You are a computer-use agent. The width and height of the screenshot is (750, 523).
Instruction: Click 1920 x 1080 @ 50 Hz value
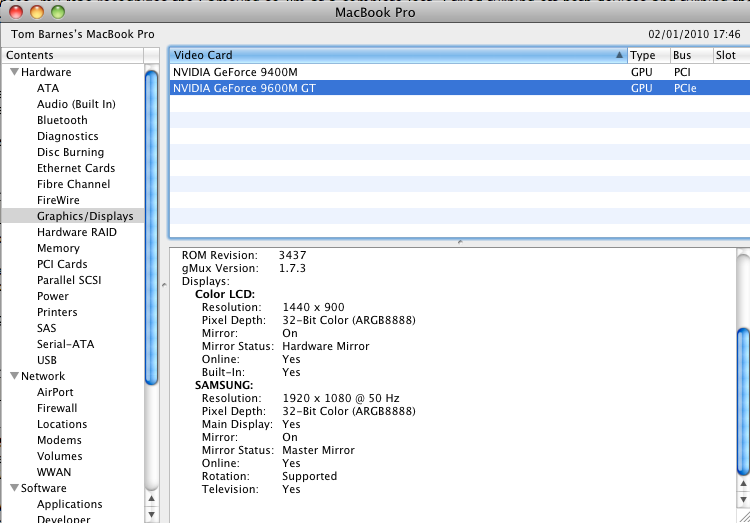[x=341, y=398]
